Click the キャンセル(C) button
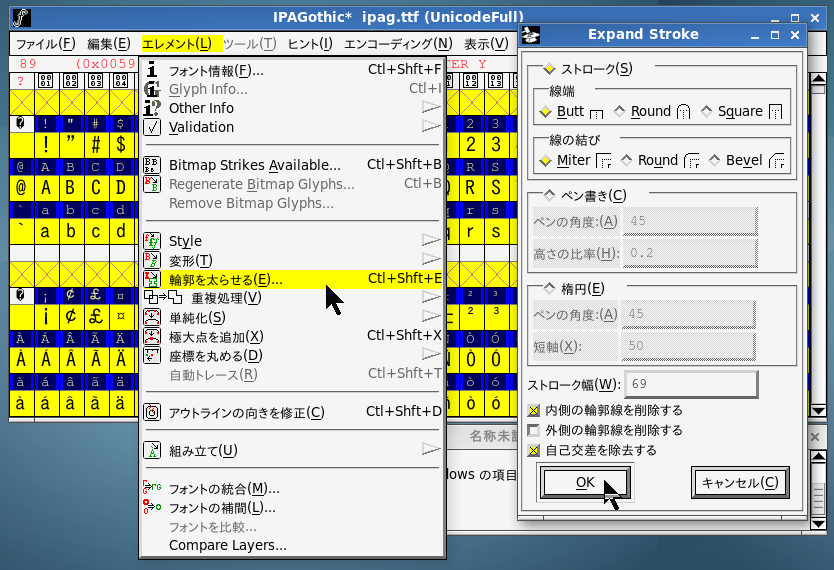 tap(740, 483)
